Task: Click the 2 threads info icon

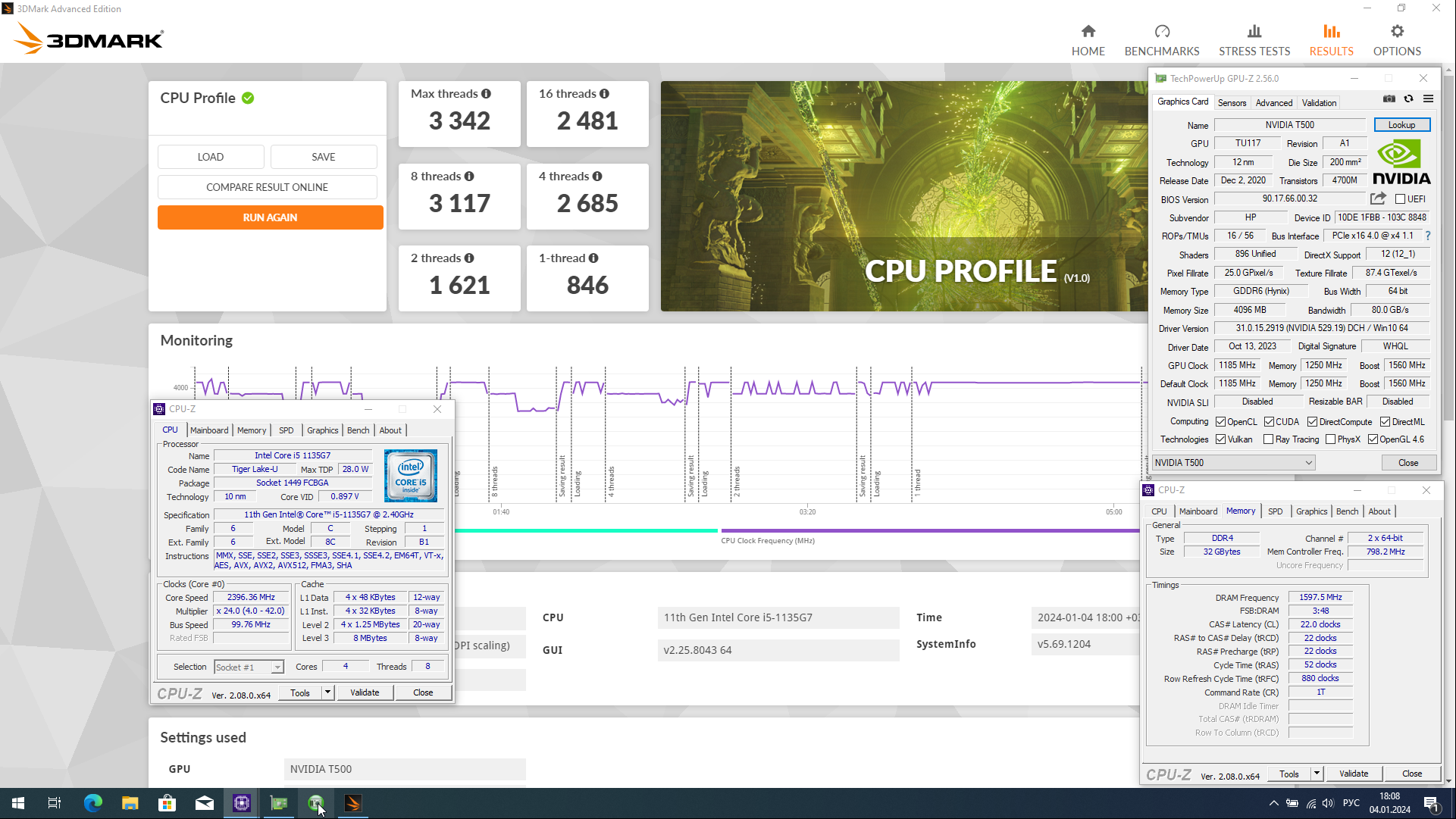Action: pos(469,258)
